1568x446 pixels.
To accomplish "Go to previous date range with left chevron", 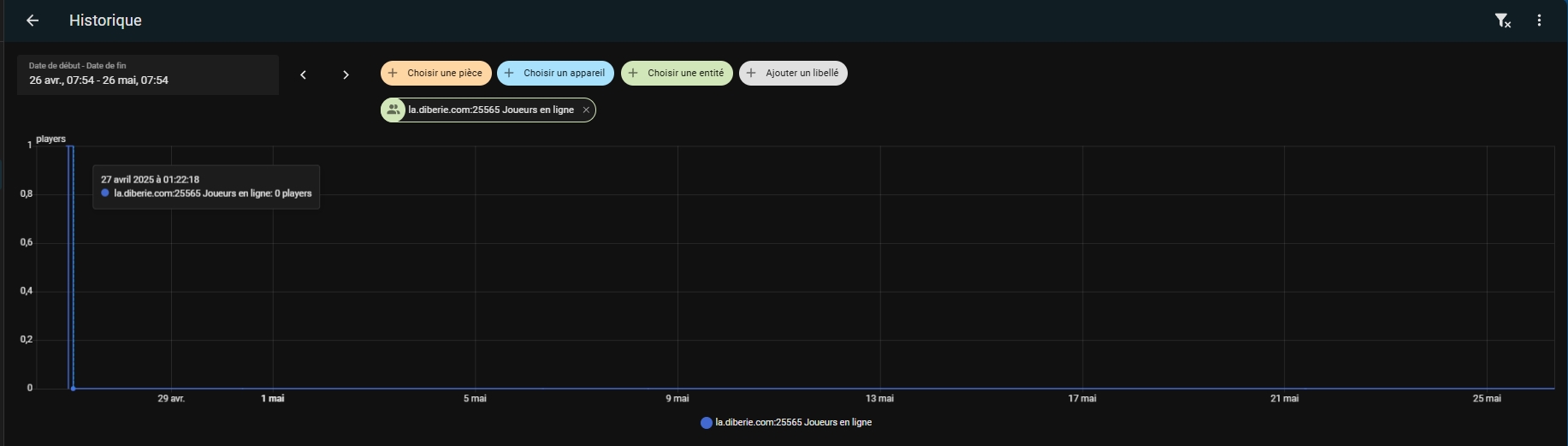I will (x=303, y=74).
